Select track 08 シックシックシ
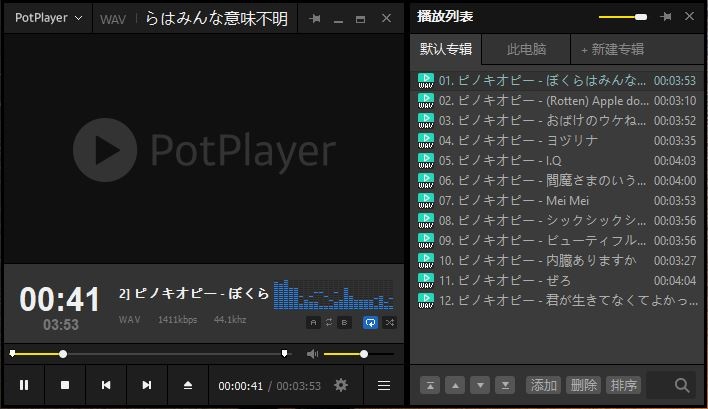This screenshot has height=409, width=708. 557,220
